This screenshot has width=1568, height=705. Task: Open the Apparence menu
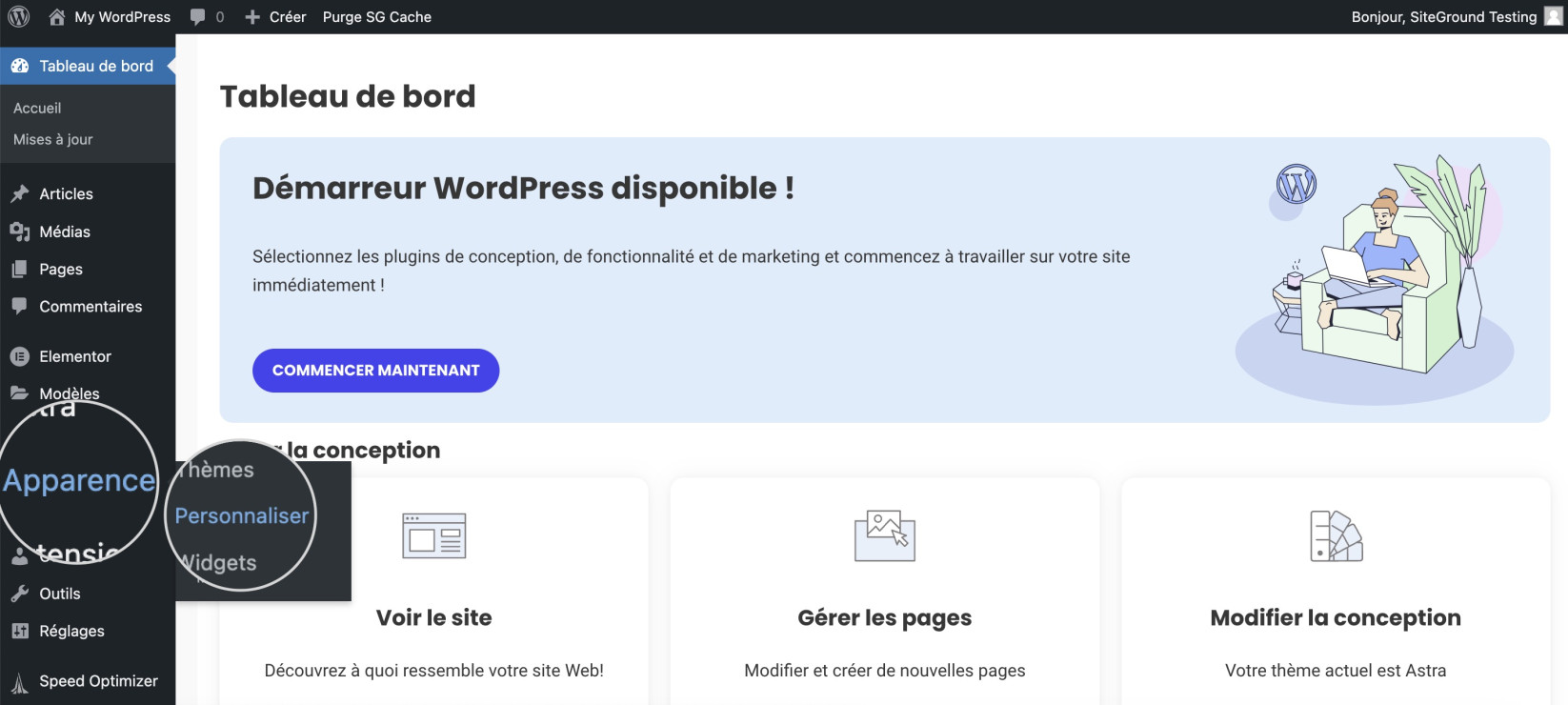pos(79,481)
